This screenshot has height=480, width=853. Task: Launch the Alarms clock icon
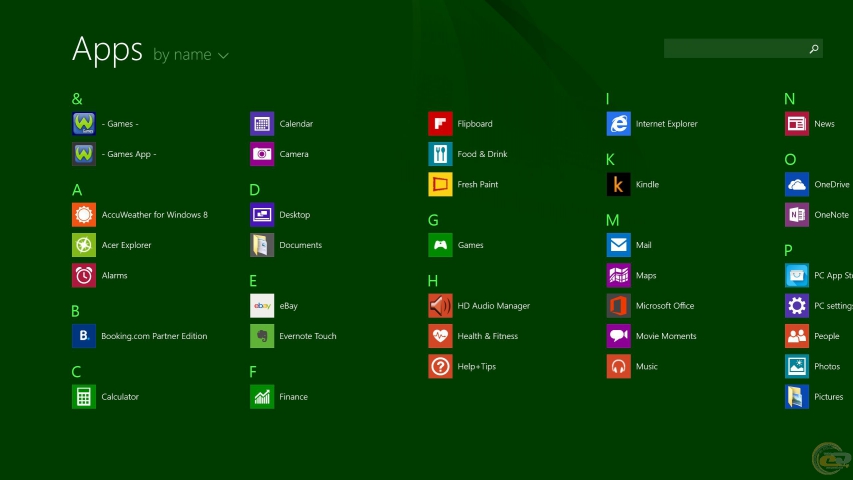(84, 275)
